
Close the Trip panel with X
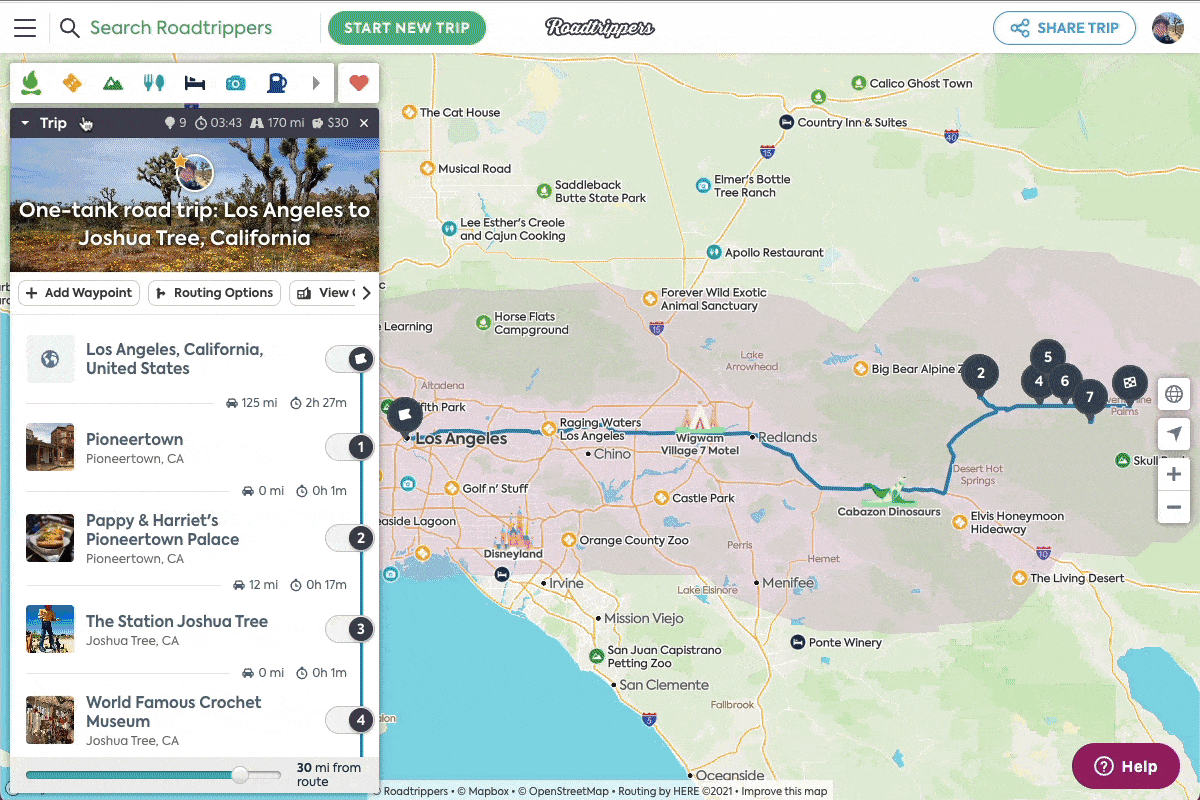pyautogui.click(x=364, y=123)
